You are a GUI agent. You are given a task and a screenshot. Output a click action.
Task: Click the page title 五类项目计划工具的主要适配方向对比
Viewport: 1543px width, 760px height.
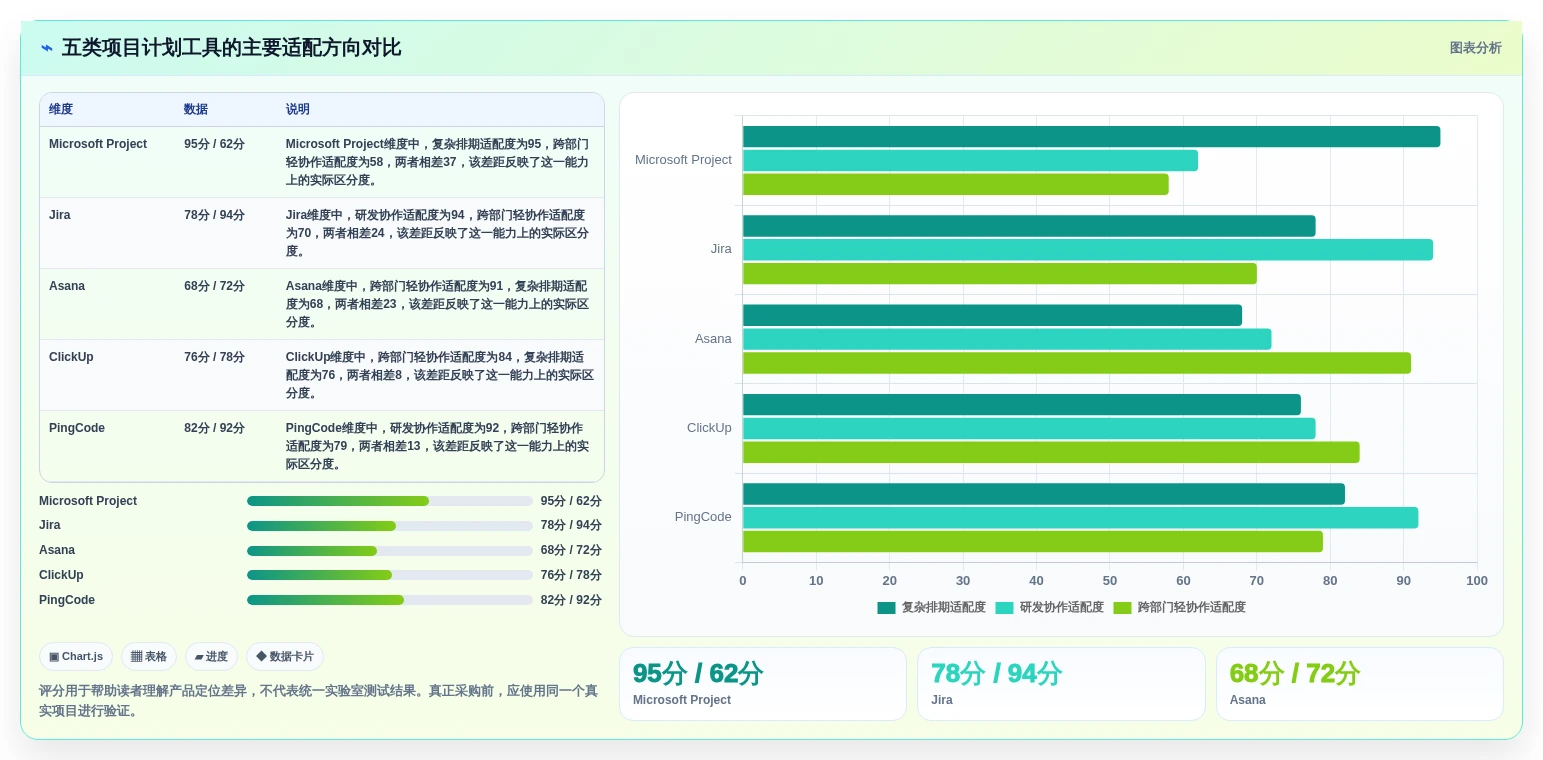pyautogui.click(x=231, y=48)
